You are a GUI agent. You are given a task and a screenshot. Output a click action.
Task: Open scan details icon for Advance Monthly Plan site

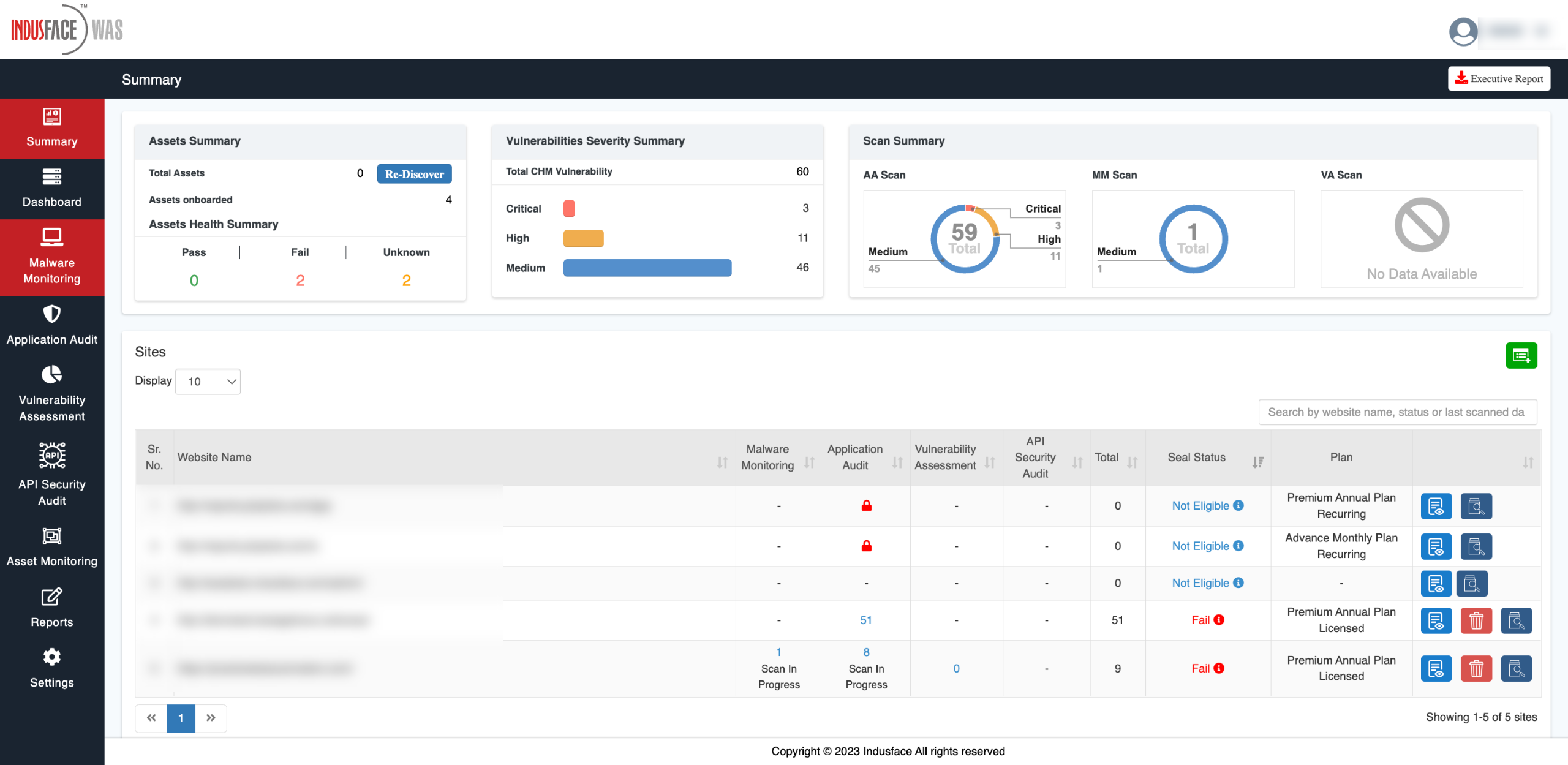[x=1476, y=546]
